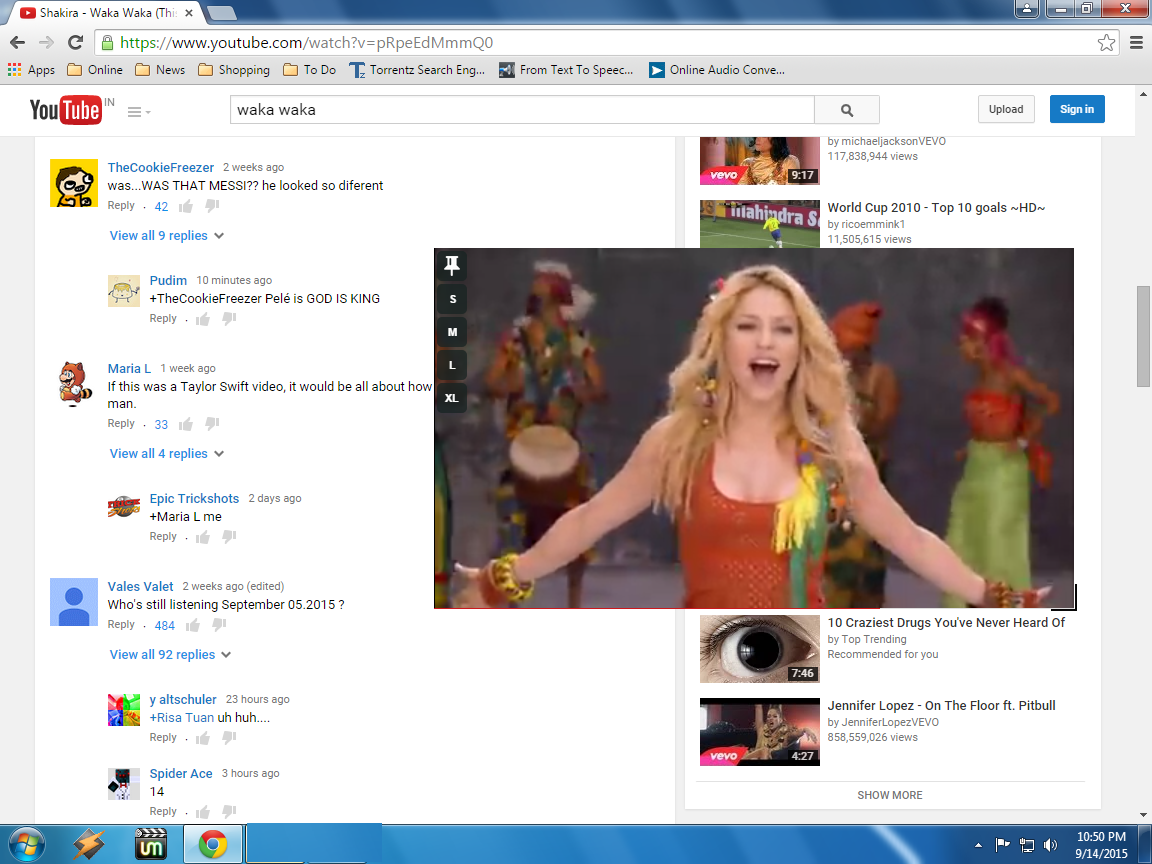Dislike Maria L's comment
Viewport: 1152px width, 864px height.
pos(212,424)
